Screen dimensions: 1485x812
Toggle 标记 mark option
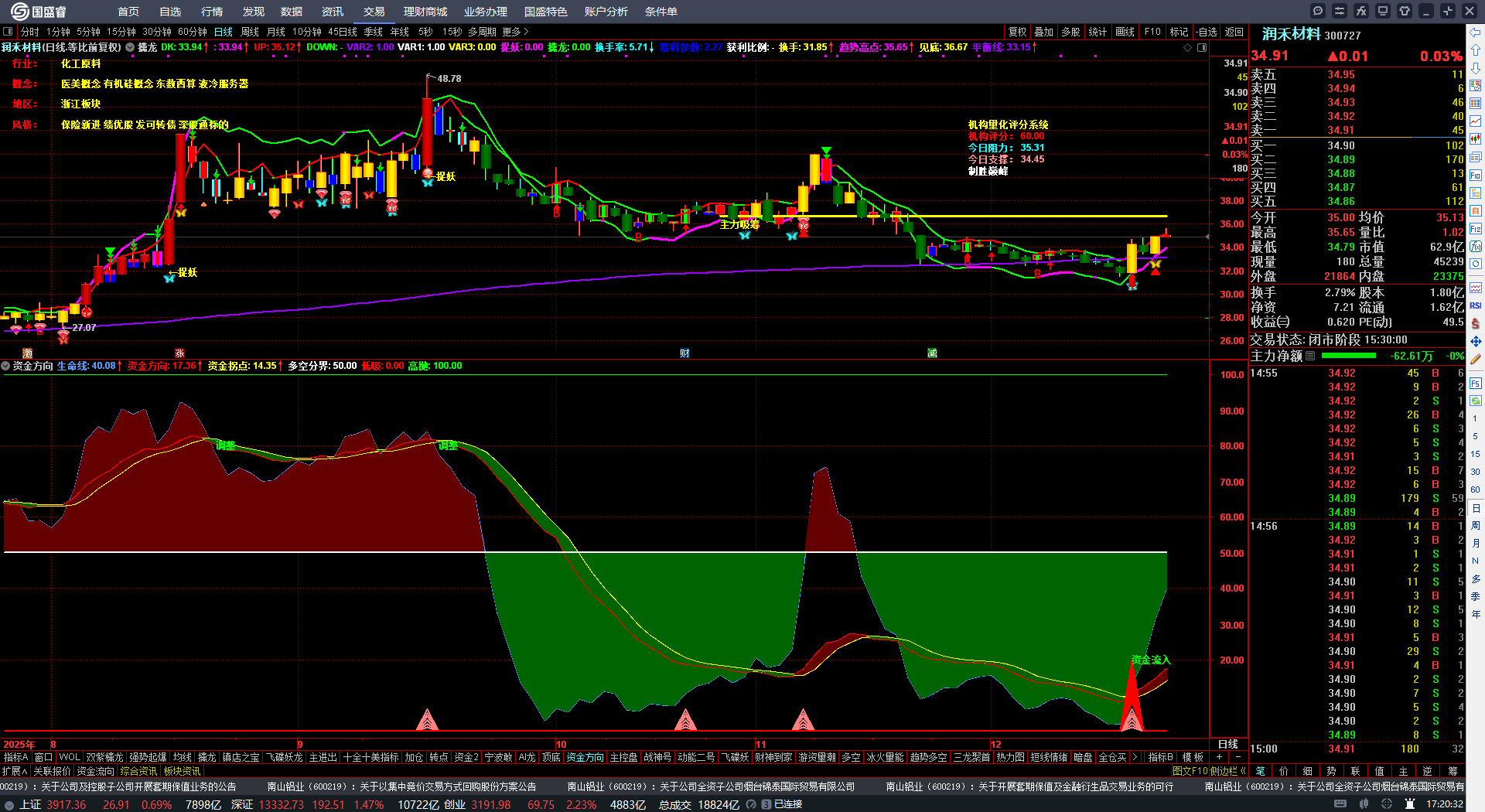click(1179, 32)
